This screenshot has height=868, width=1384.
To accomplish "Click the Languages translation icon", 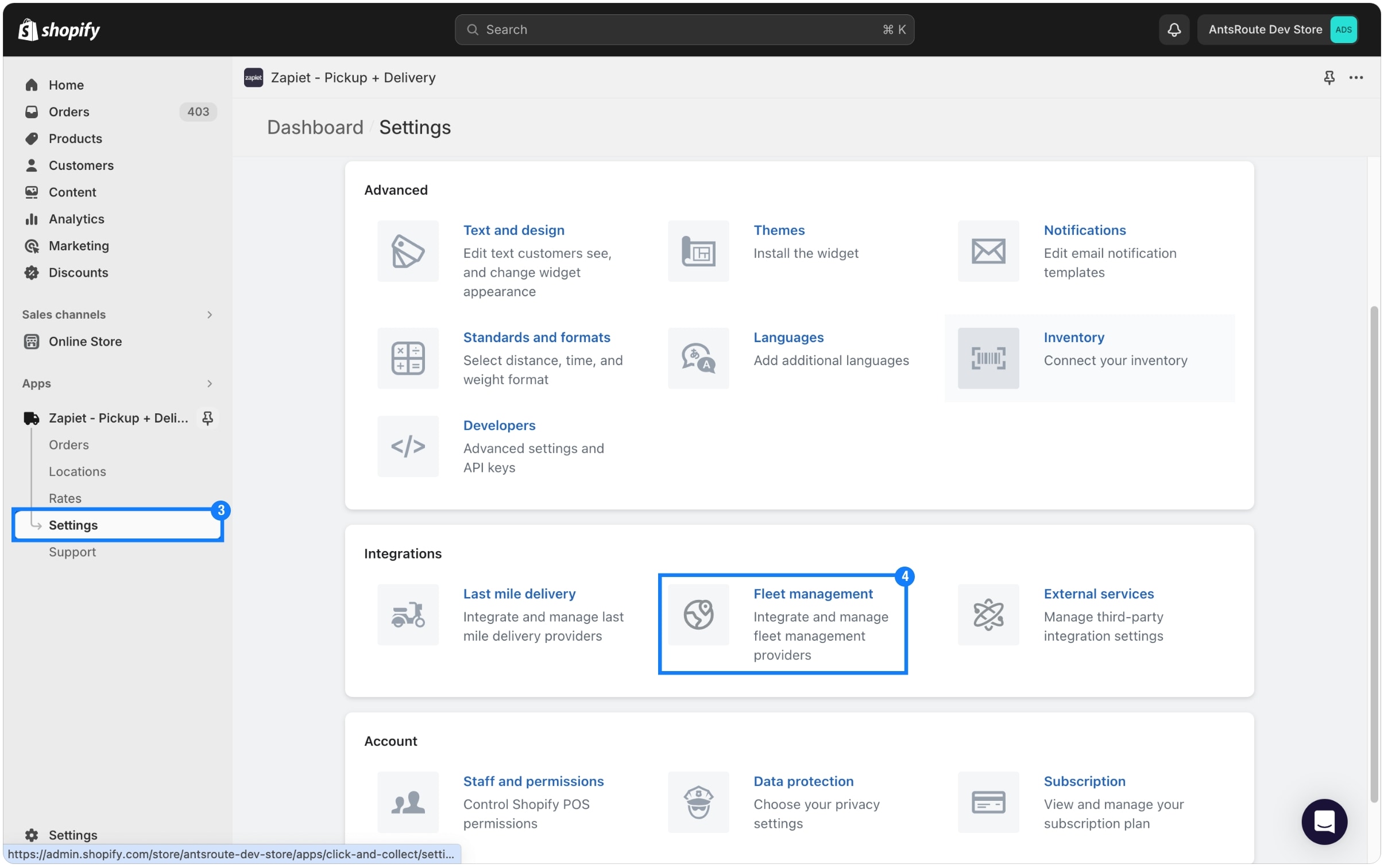I will coord(698,358).
